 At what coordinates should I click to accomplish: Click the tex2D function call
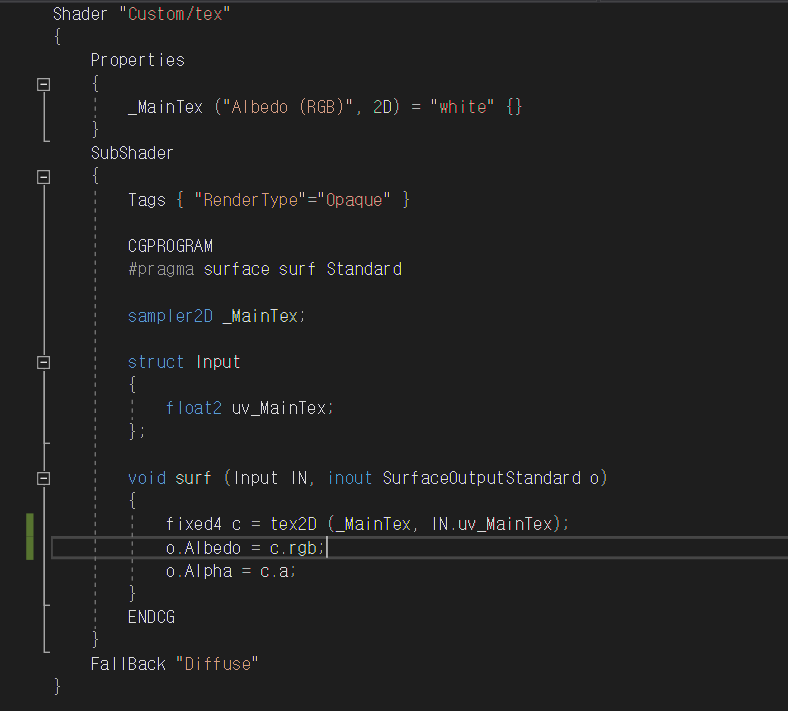(293, 525)
